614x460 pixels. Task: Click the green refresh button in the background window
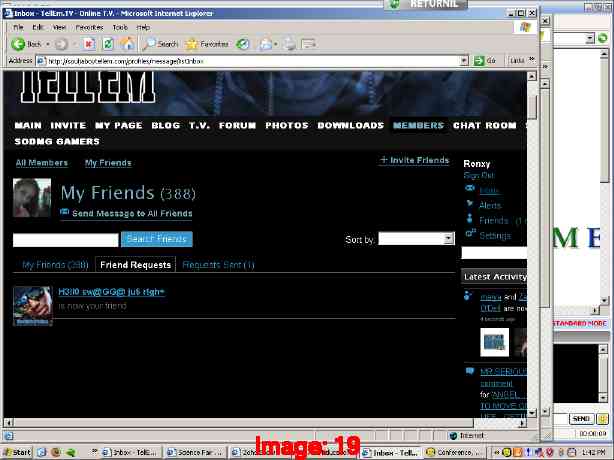(602, 38)
